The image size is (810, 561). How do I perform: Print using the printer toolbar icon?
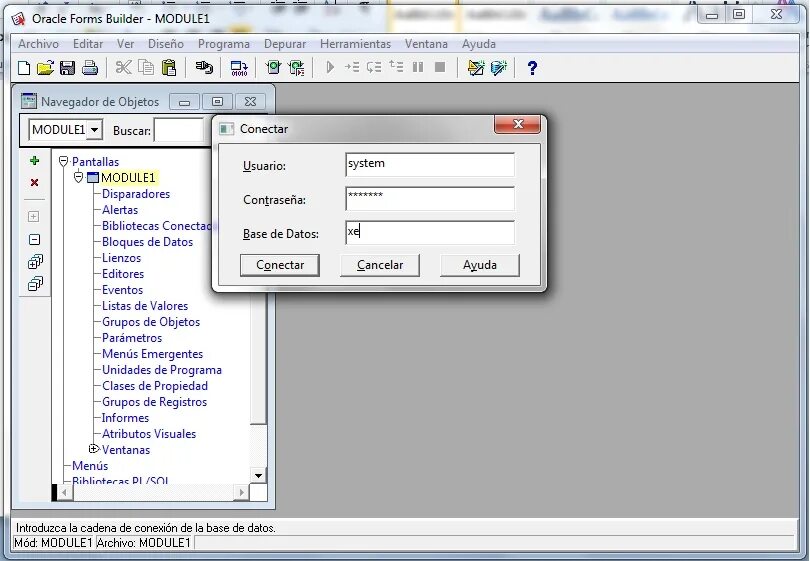coord(90,68)
